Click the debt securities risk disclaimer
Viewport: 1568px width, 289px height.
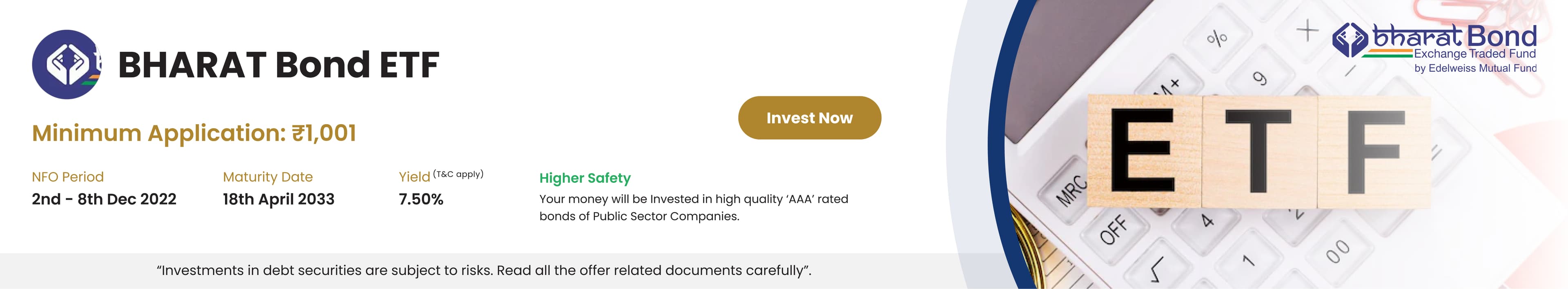pos(484,271)
